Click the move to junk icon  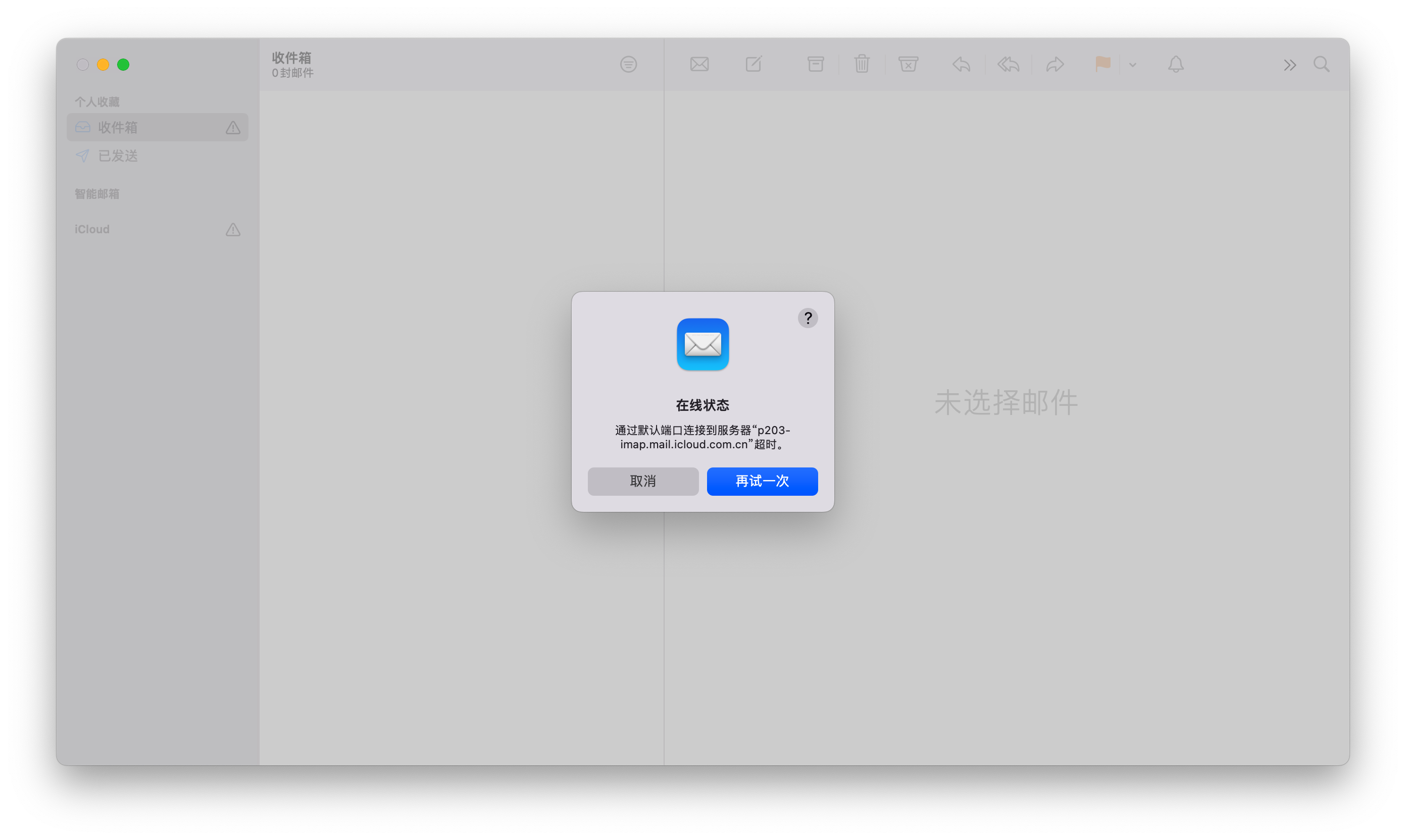(x=908, y=65)
